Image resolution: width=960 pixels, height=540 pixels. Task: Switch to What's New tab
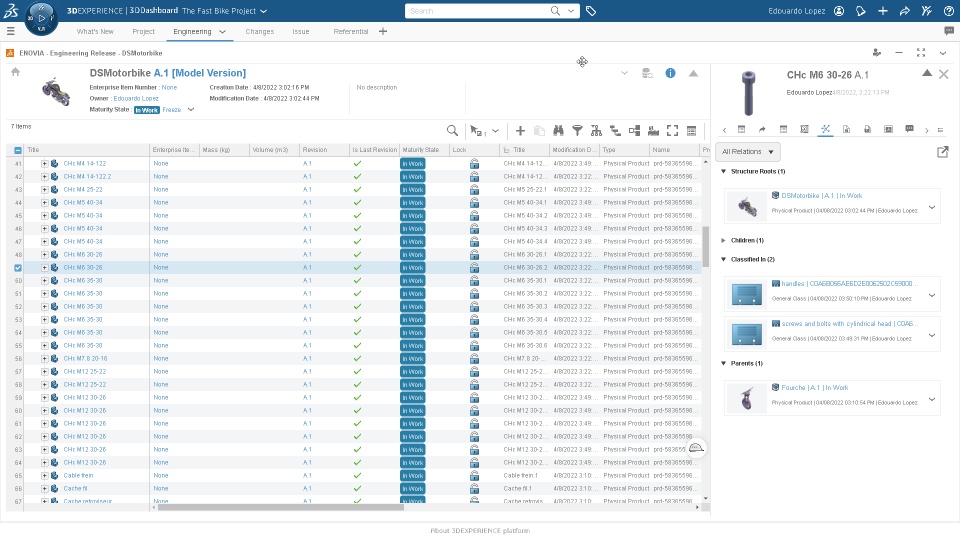pyautogui.click(x=95, y=31)
